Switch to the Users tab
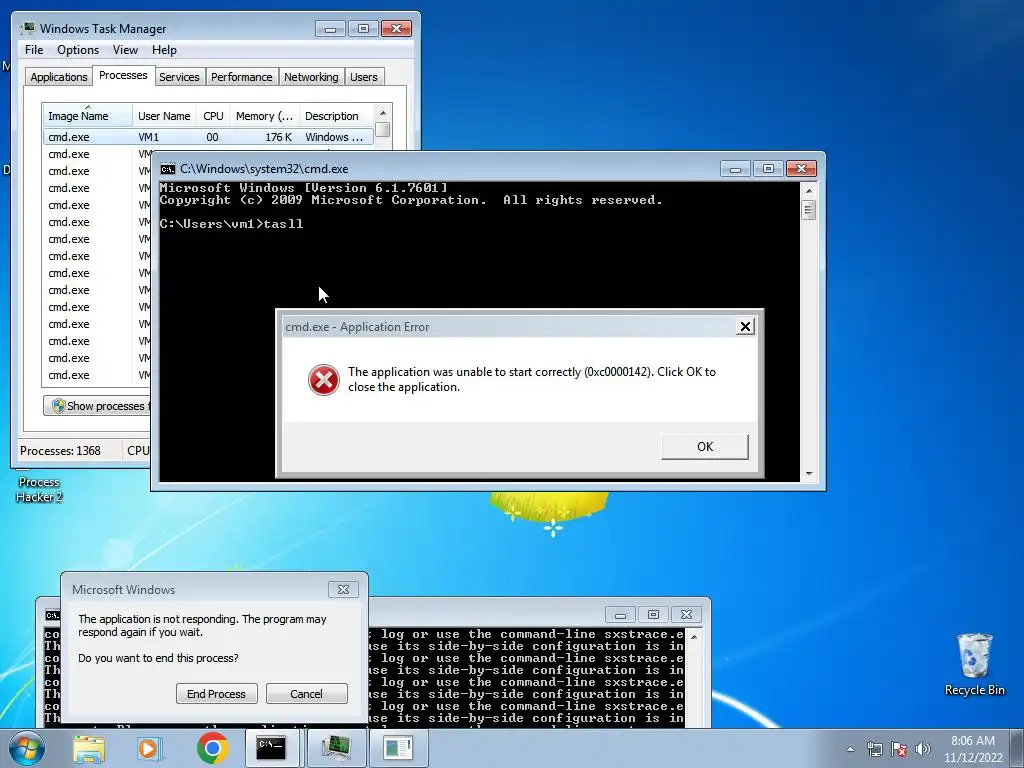This screenshot has width=1024, height=768. 364,77
